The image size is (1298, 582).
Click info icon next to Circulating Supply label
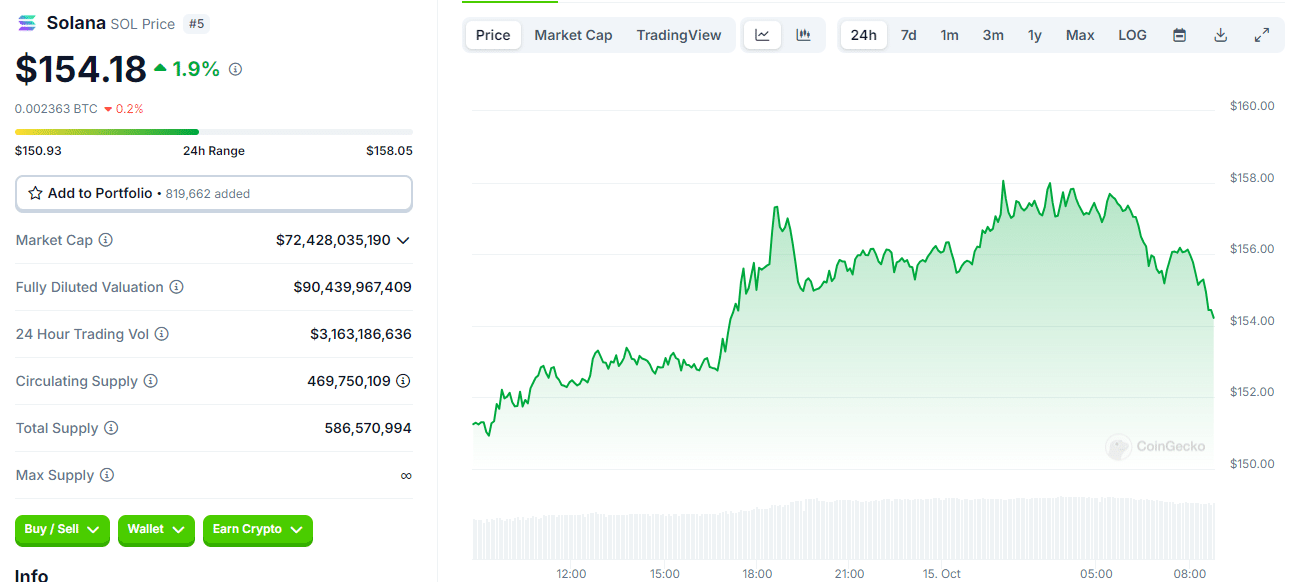[x=151, y=381]
